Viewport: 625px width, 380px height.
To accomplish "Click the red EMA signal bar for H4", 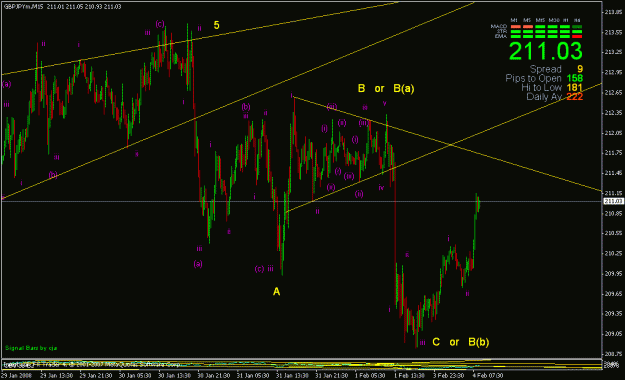I will (x=577, y=36).
